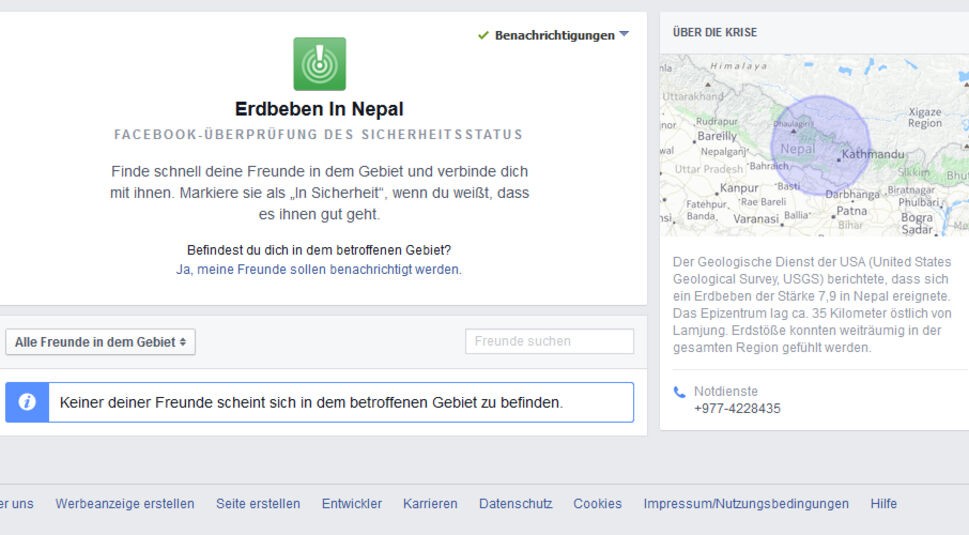Click the Patna label on the map
969x535 pixels.
(x=852, y=211)
